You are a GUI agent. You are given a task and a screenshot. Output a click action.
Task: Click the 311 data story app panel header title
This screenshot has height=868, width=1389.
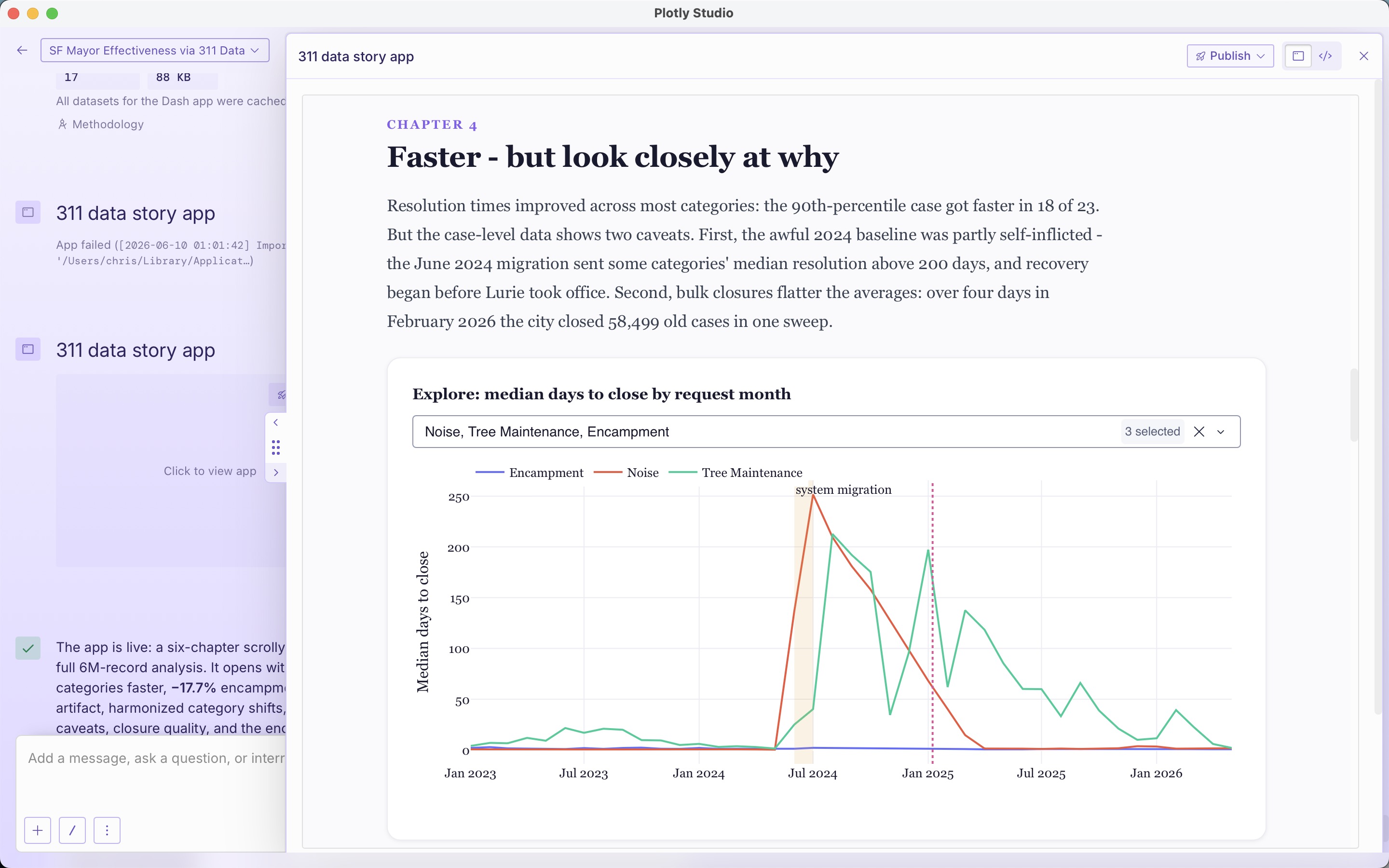pos(356,56)
